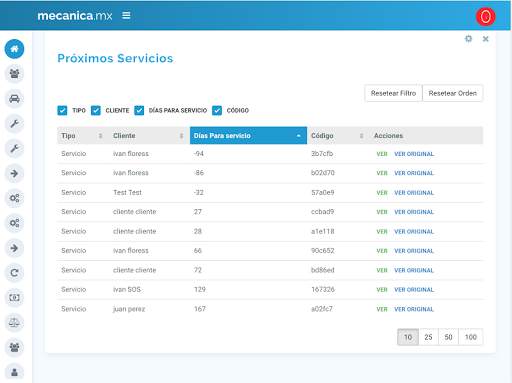
Task: Click VER for code 3b7cfb
Action: click(382, 154)
